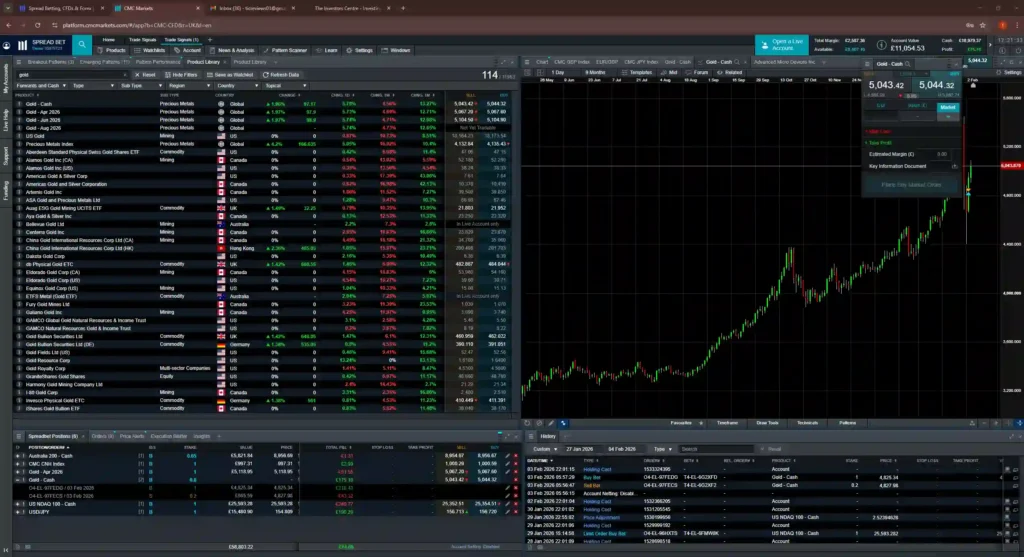Expand the Take Profit section in order ticket
The height and width of the screenshot is (557, 1024).
[880, 143]
